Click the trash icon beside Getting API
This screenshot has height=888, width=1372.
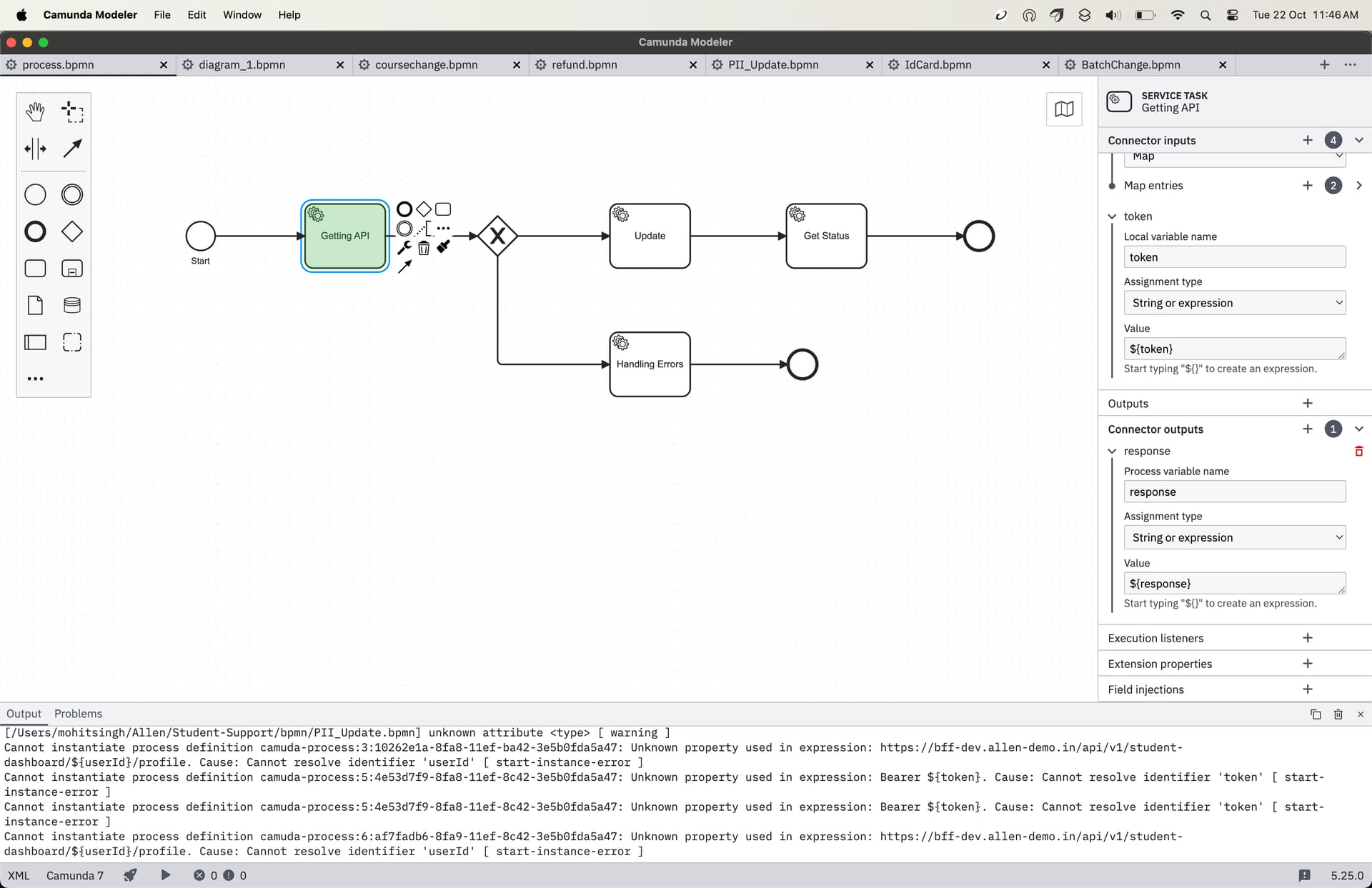click(424, 248)
